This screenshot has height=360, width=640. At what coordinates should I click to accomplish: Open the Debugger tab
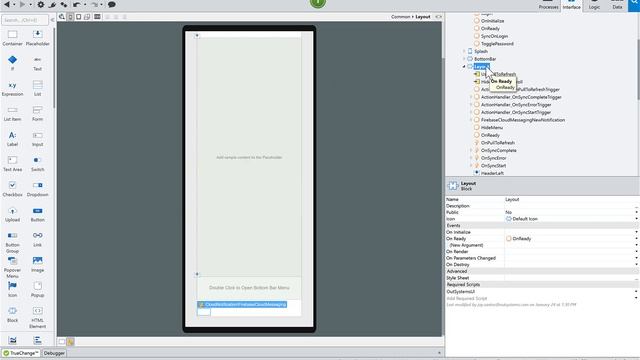[x=54, y=353]
